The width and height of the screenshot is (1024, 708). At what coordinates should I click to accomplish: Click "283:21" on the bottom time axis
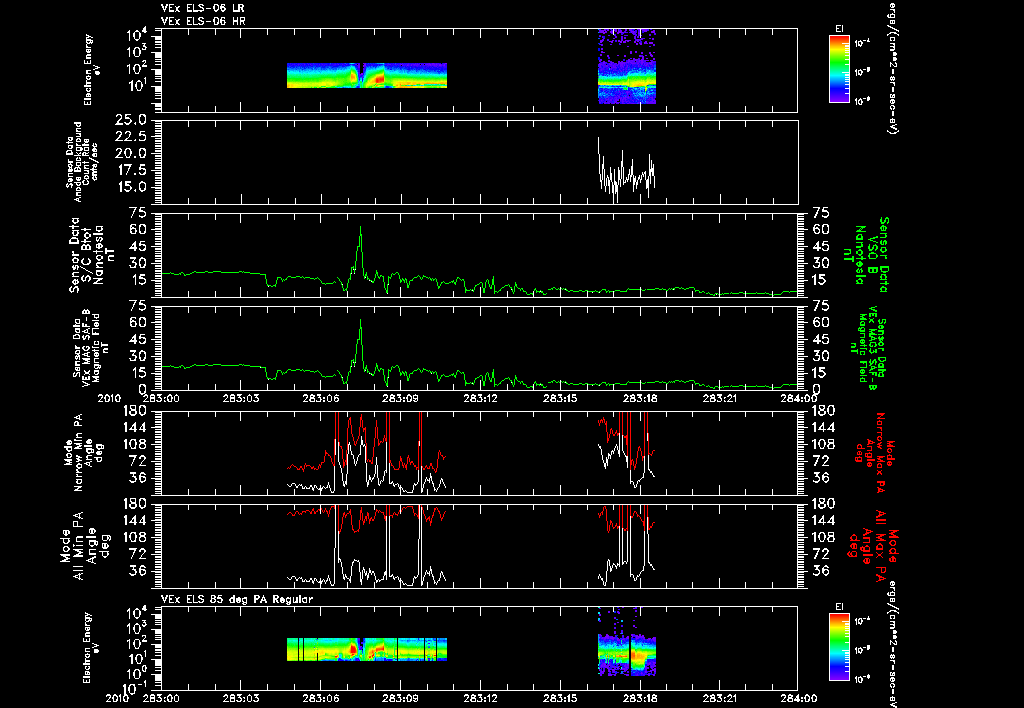[720, 698]
